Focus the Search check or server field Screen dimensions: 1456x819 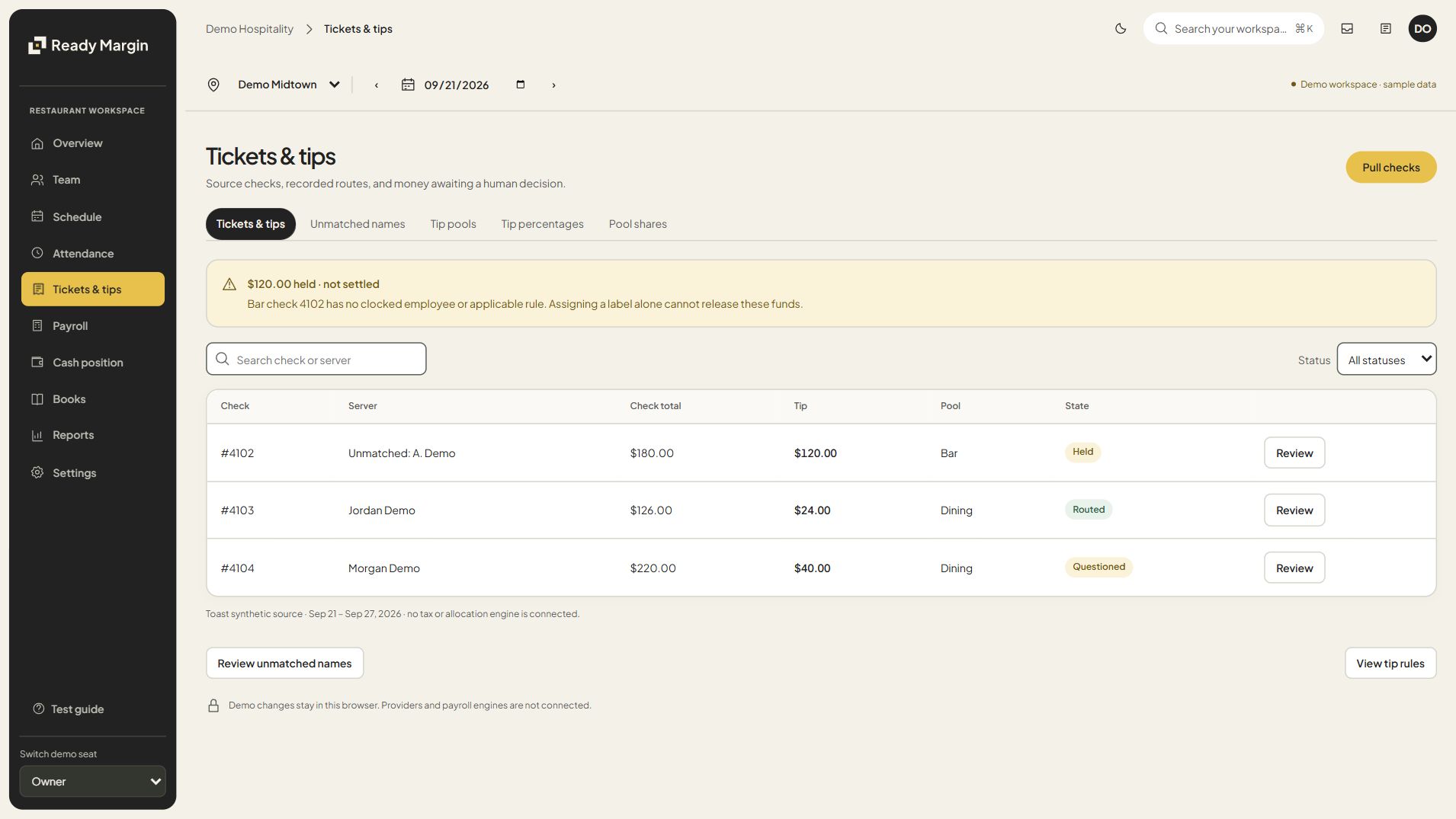(316, 359)
